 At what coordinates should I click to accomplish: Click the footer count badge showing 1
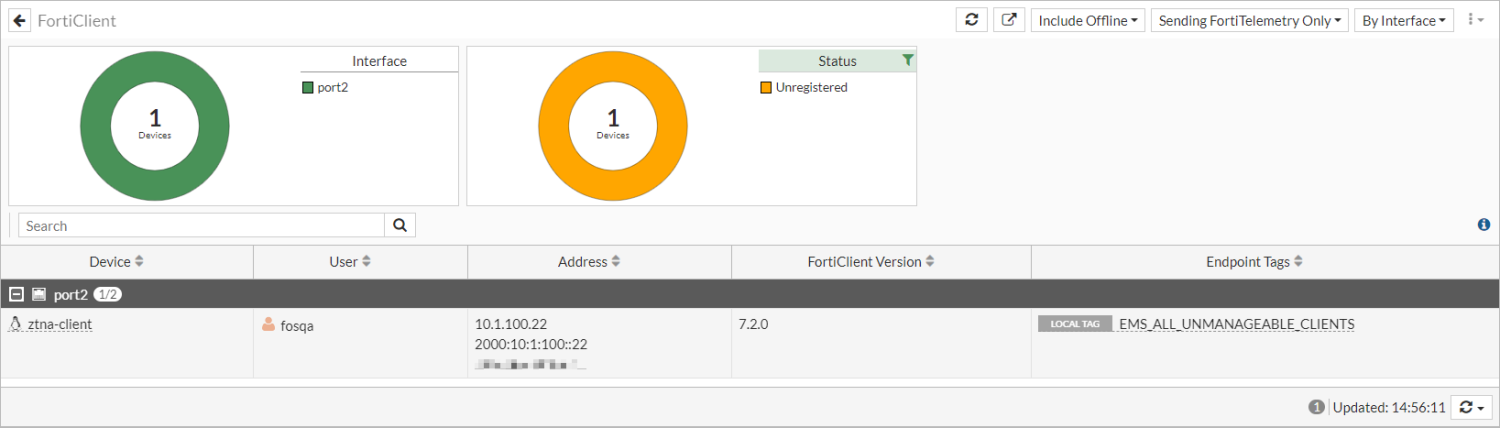pyautogui.click(x=1317, y=407)
